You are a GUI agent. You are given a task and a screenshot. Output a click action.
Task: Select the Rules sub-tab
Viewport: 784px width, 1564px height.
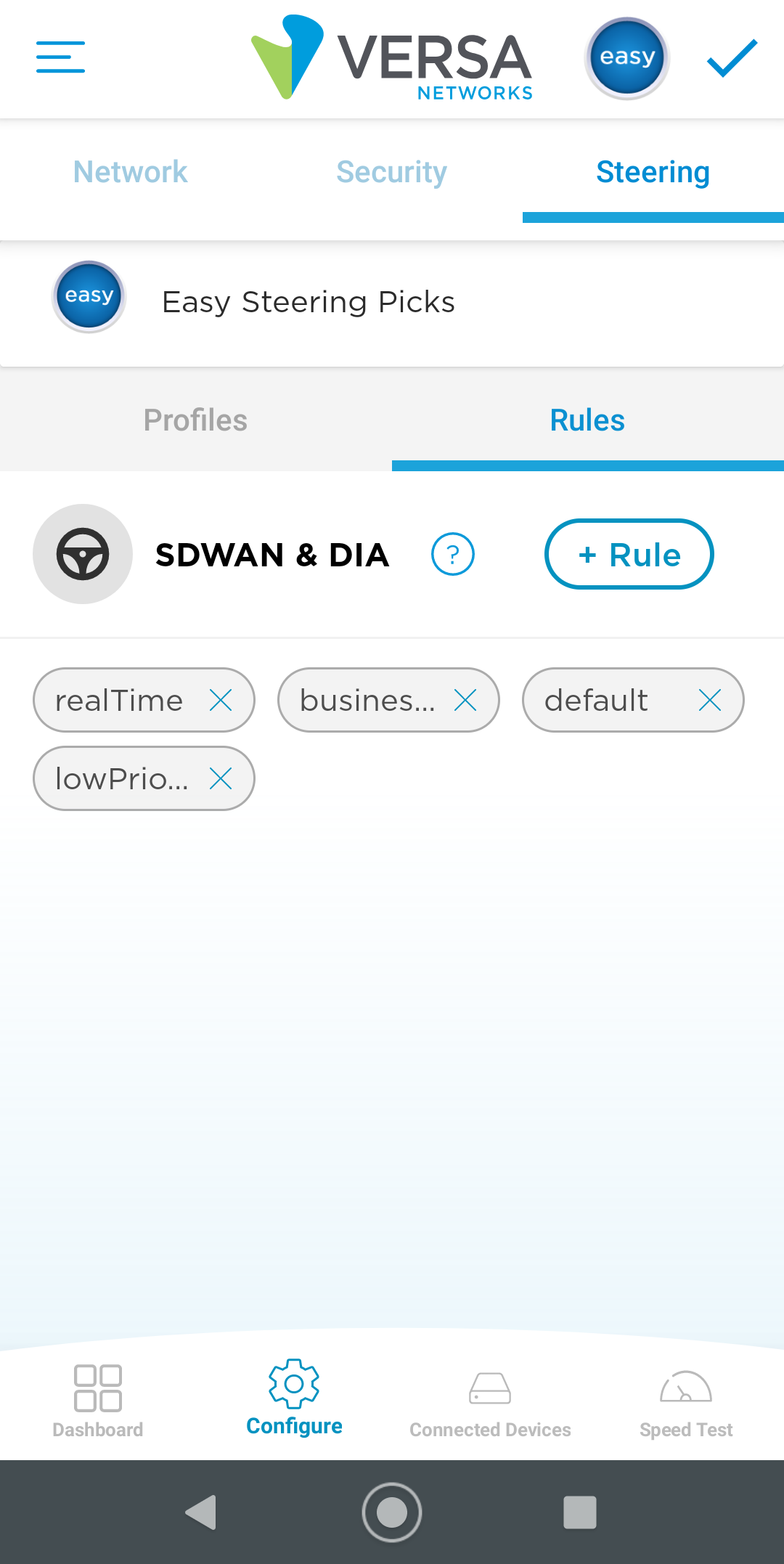587,420
